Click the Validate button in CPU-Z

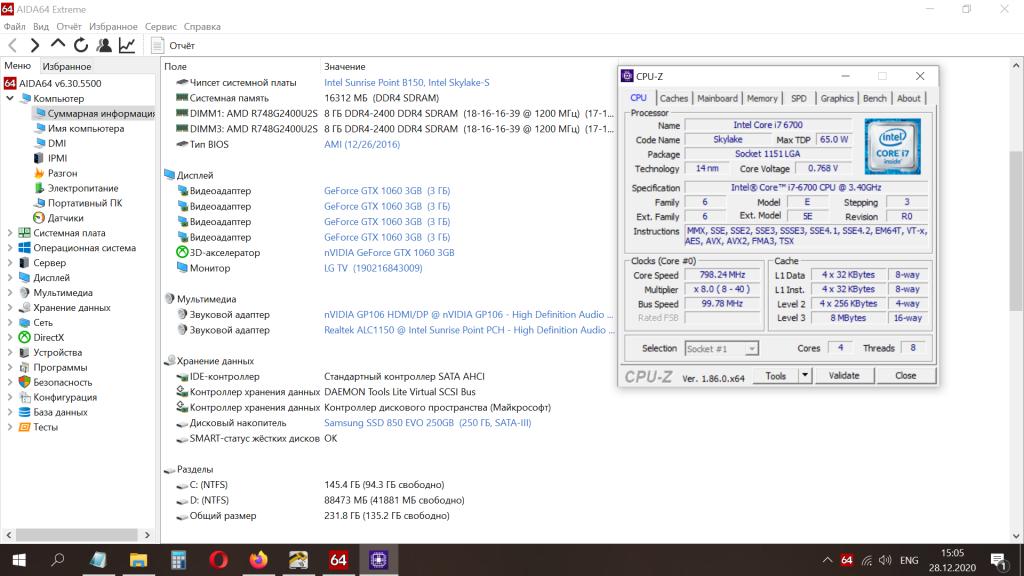pyautogui.click(x=844, y=376)
